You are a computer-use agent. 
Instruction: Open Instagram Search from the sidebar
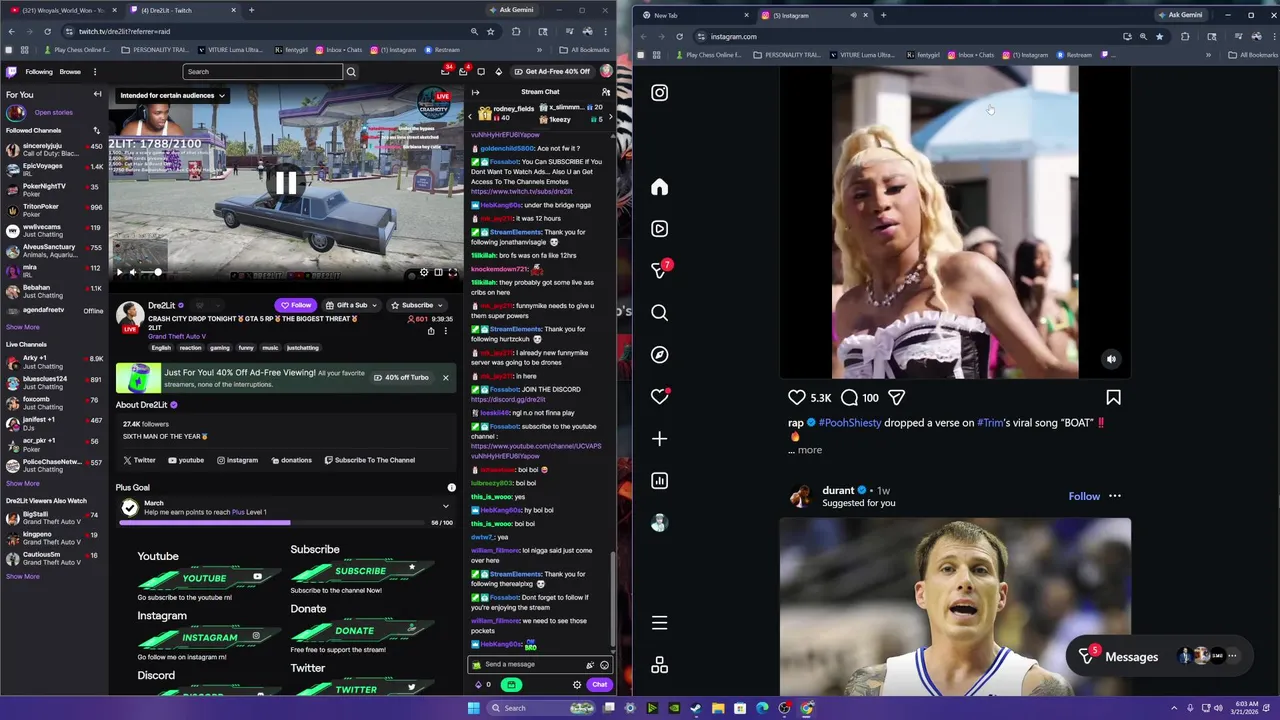click(659, 313)
